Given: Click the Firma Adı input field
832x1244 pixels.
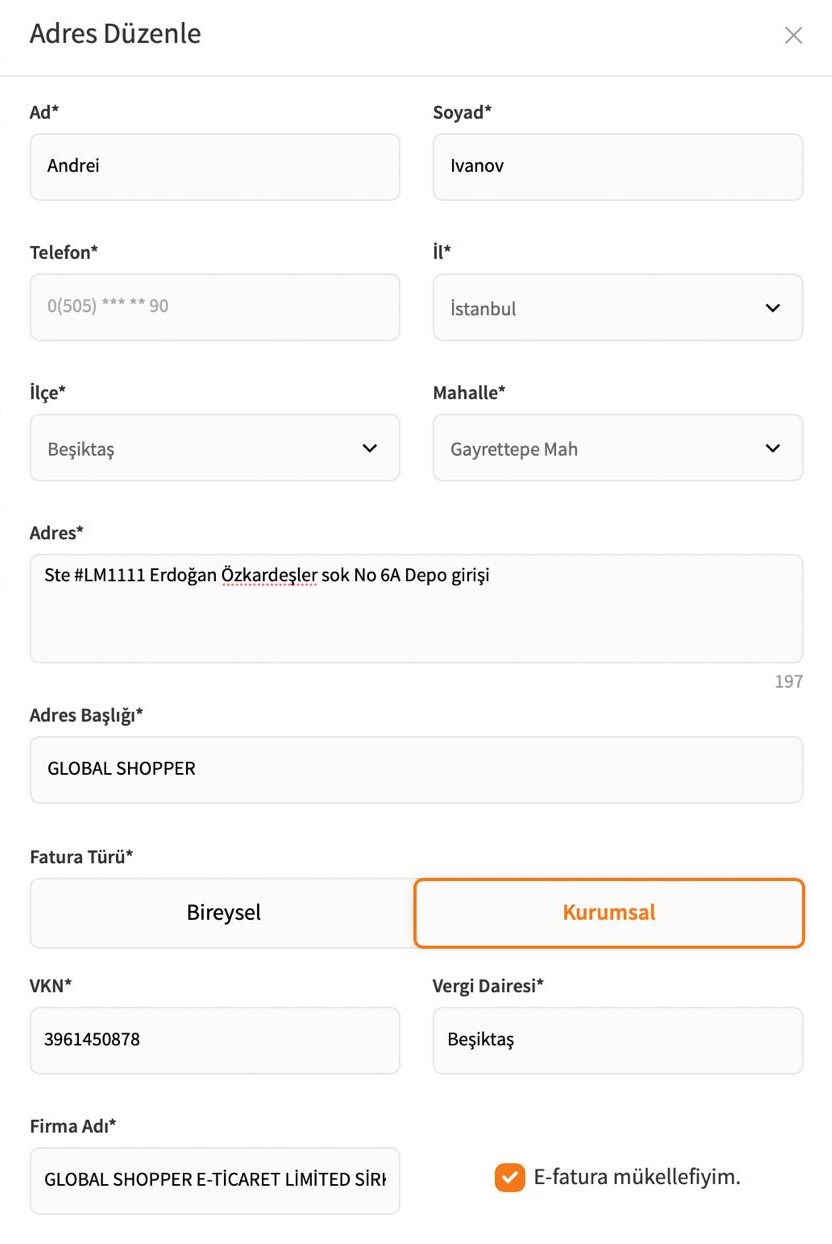Looking at the screenshot, I should tap(214, 1180).
